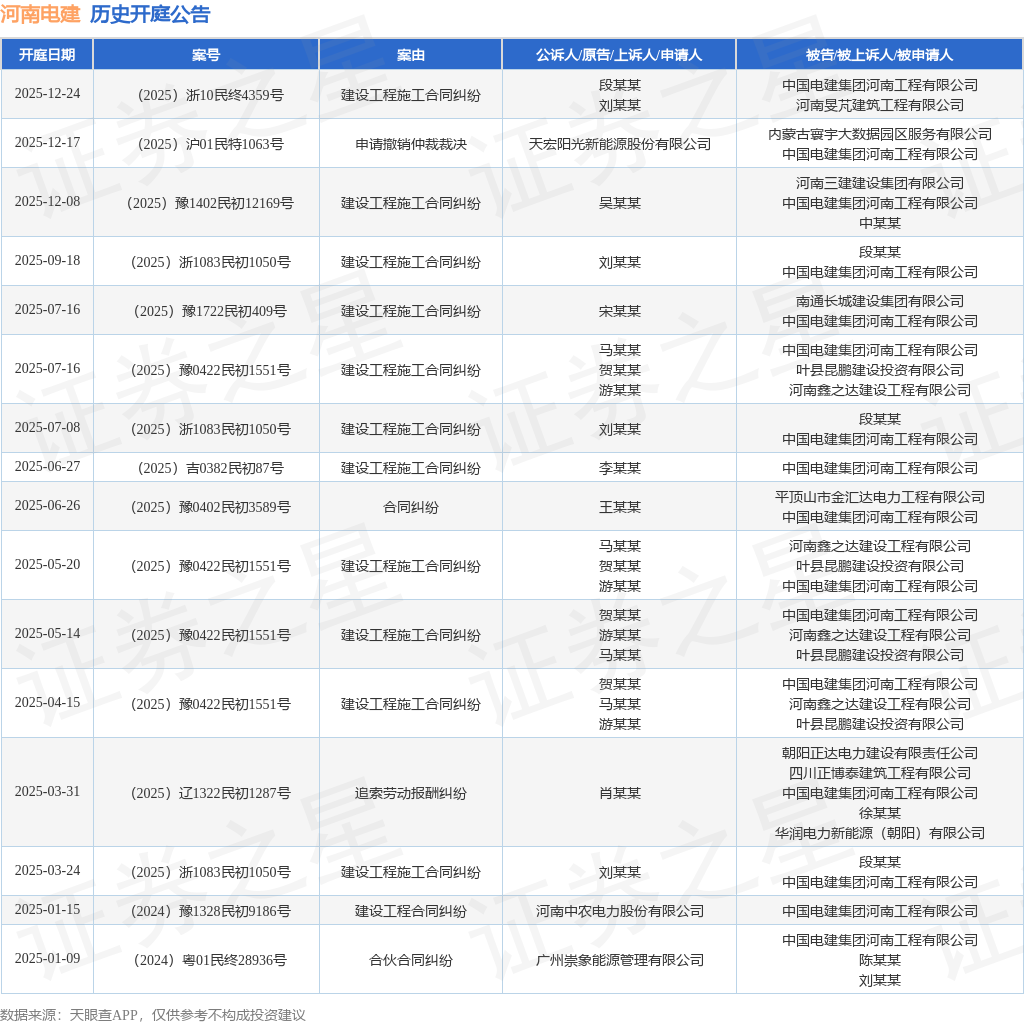
Task: Click defendant 内蒙古寰宇大数据园区服务有限公司
Action: (880, 135)
